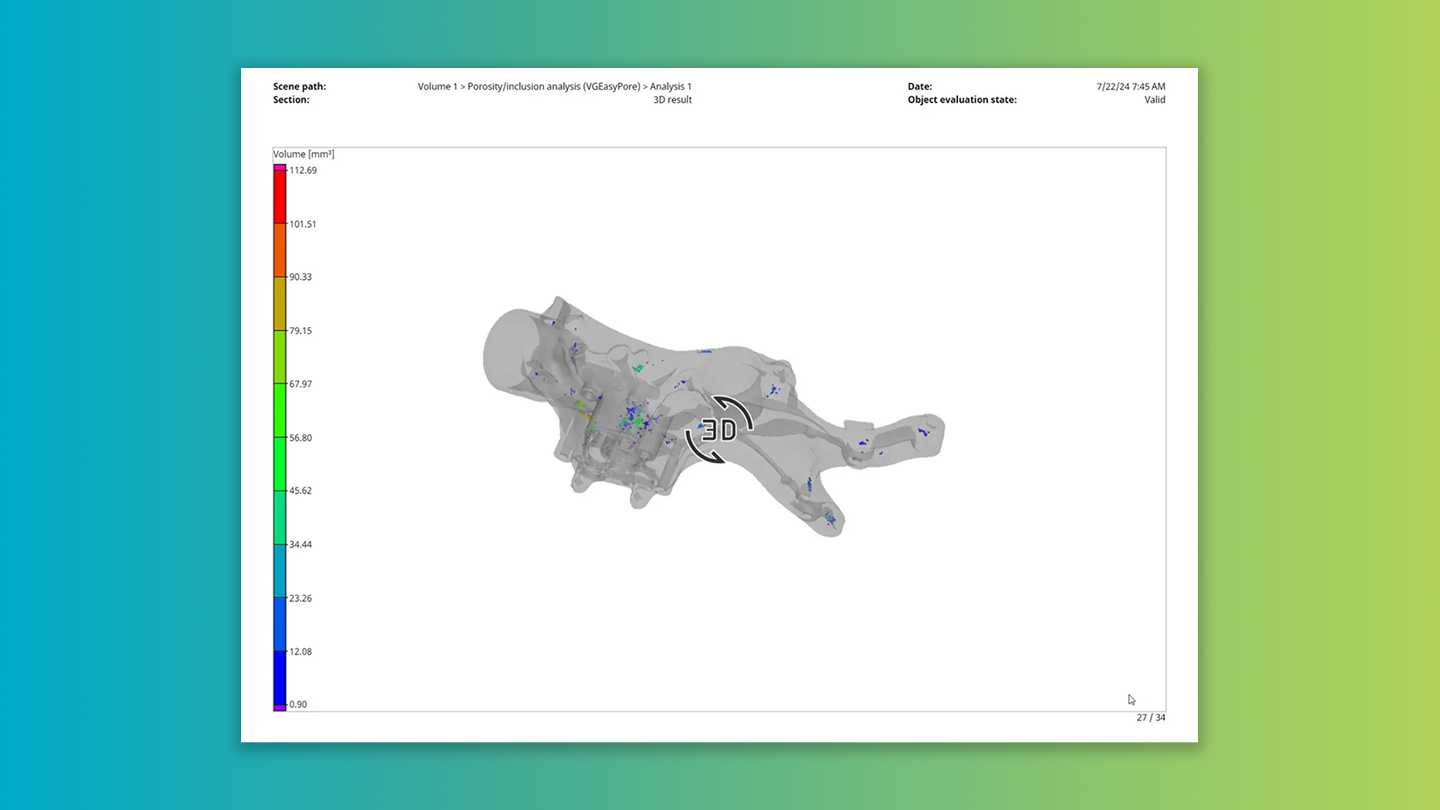Click the 'Section:' label

point(291,100)
